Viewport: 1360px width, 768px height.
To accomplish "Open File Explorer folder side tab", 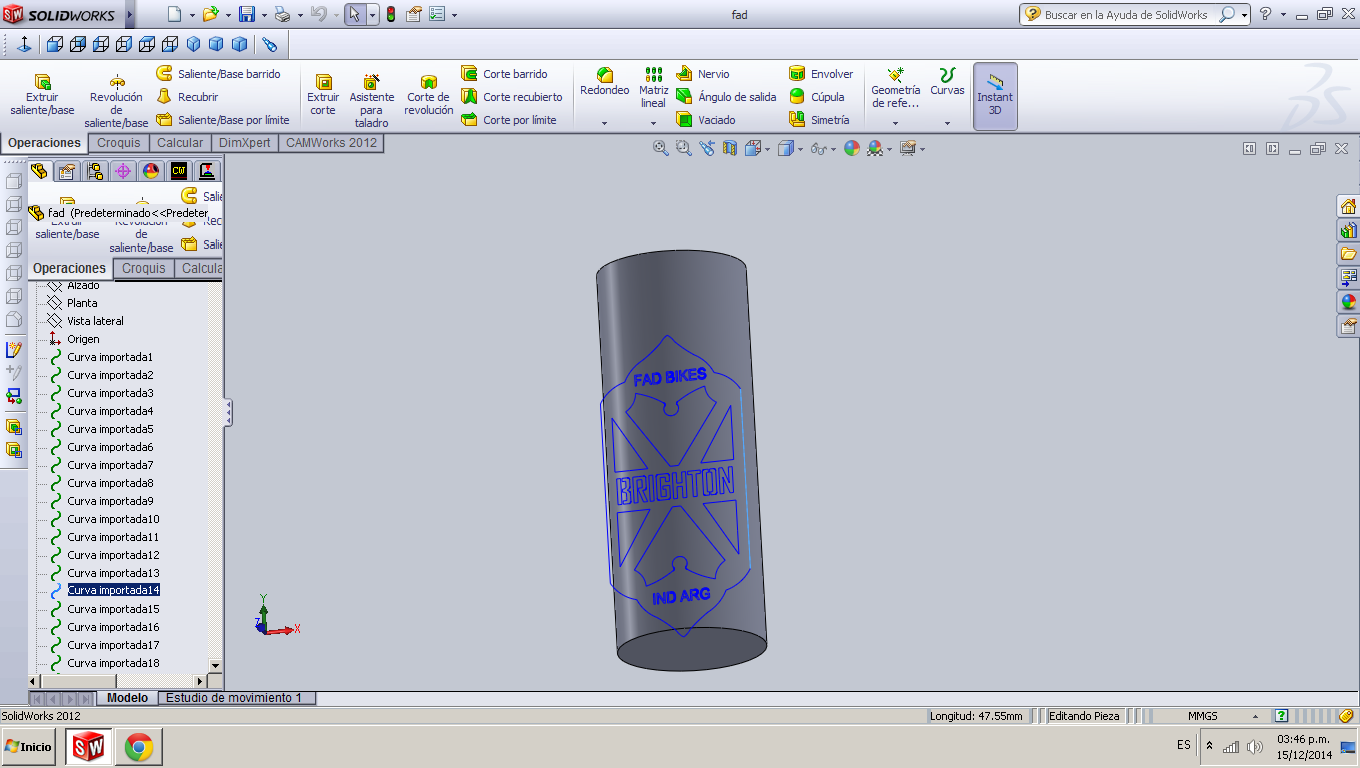I will click(1348, 254).
